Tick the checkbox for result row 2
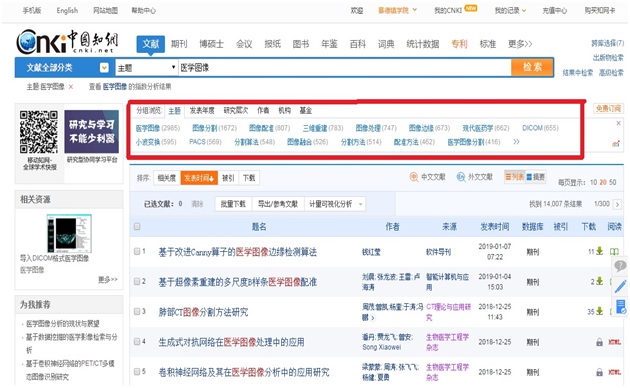The width and height of the screenshot is (630, 388). (137, 281)
